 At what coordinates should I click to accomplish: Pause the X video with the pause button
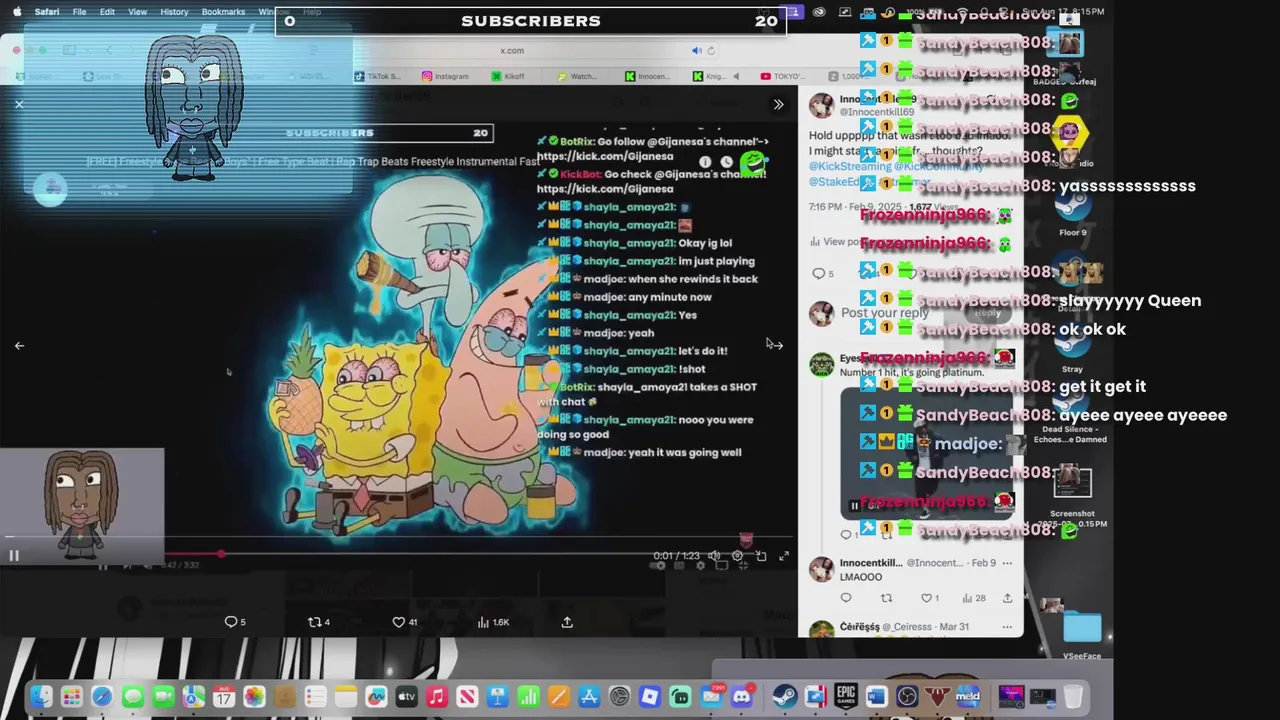point(14,556)
